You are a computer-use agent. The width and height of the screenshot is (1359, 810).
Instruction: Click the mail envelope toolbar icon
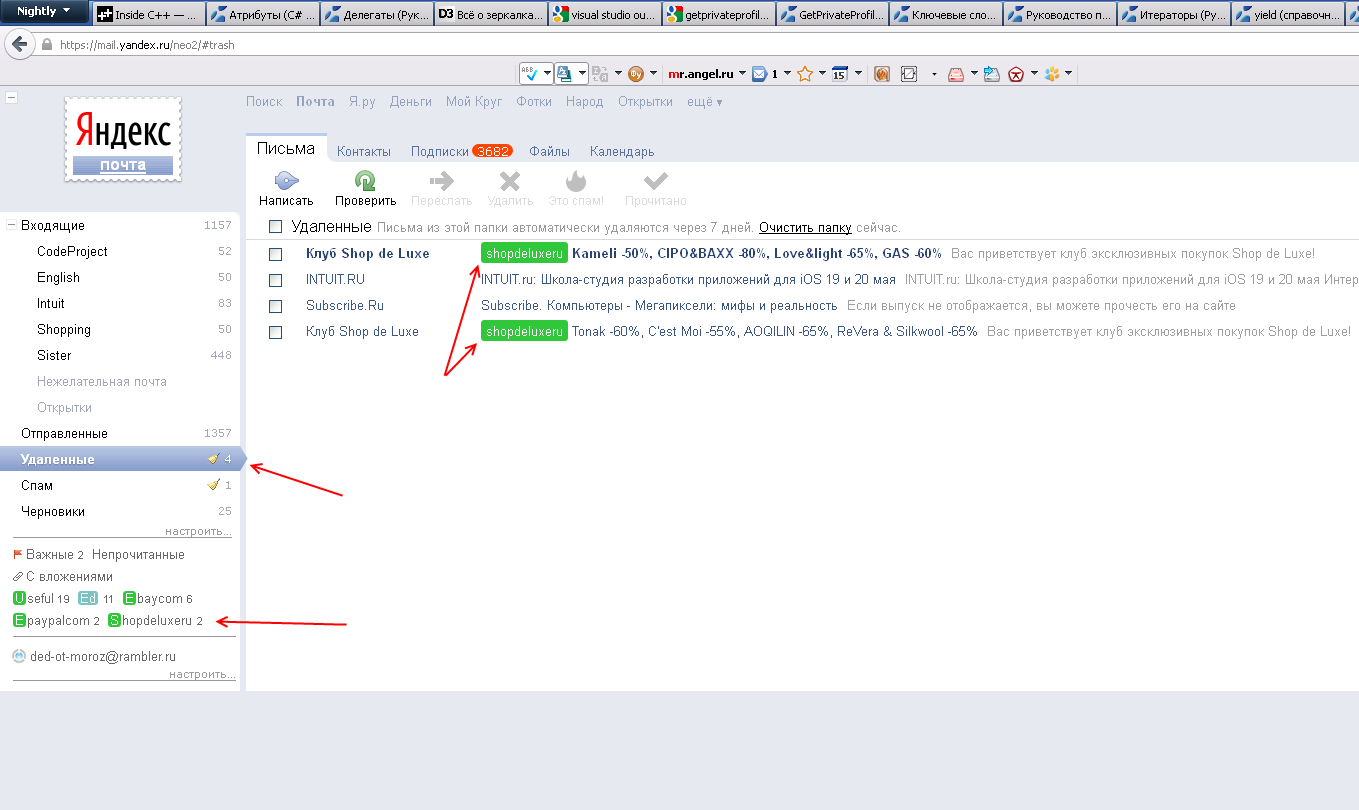tap(760, 74)
